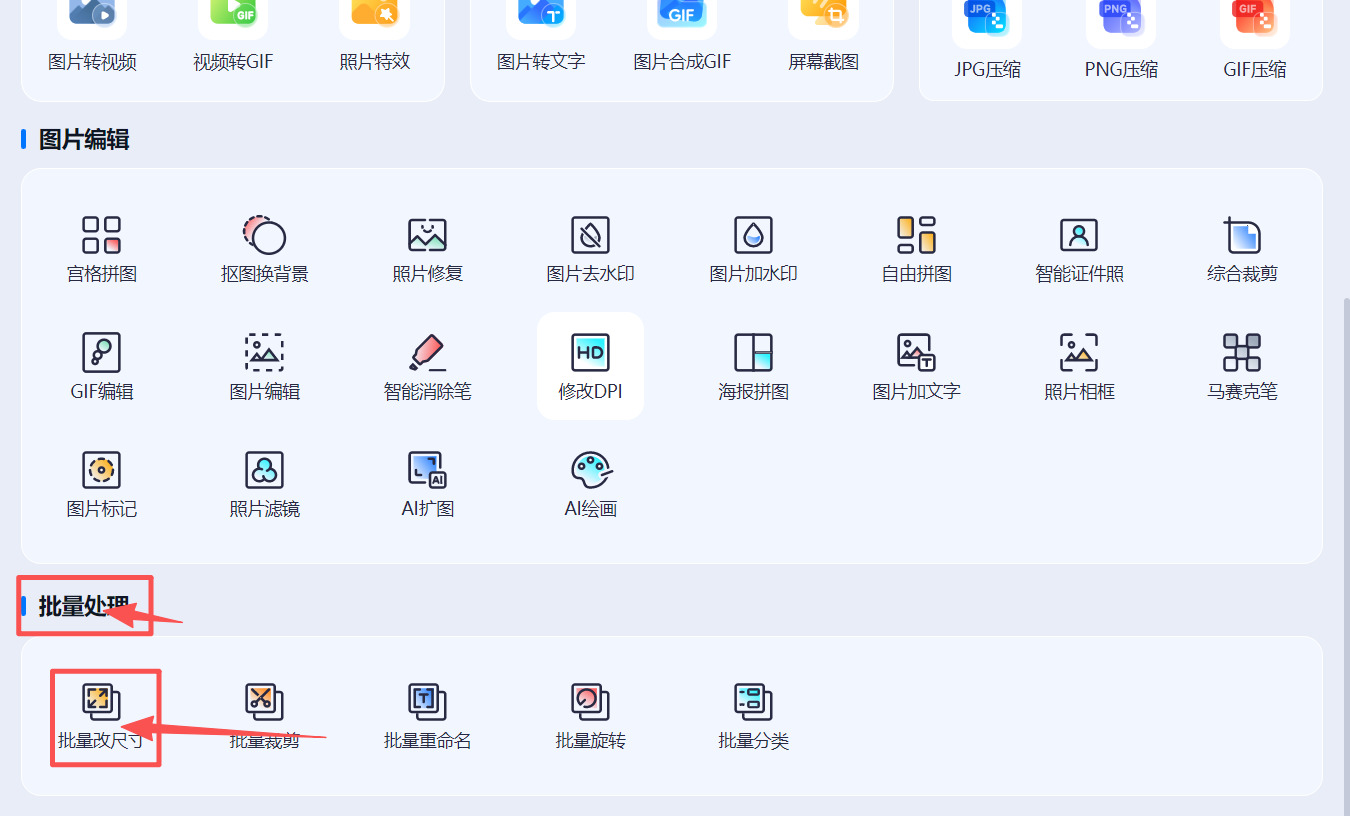
Task: Select the 马赛克笔 mosaic pen icon
Action: coord(1242,366)
